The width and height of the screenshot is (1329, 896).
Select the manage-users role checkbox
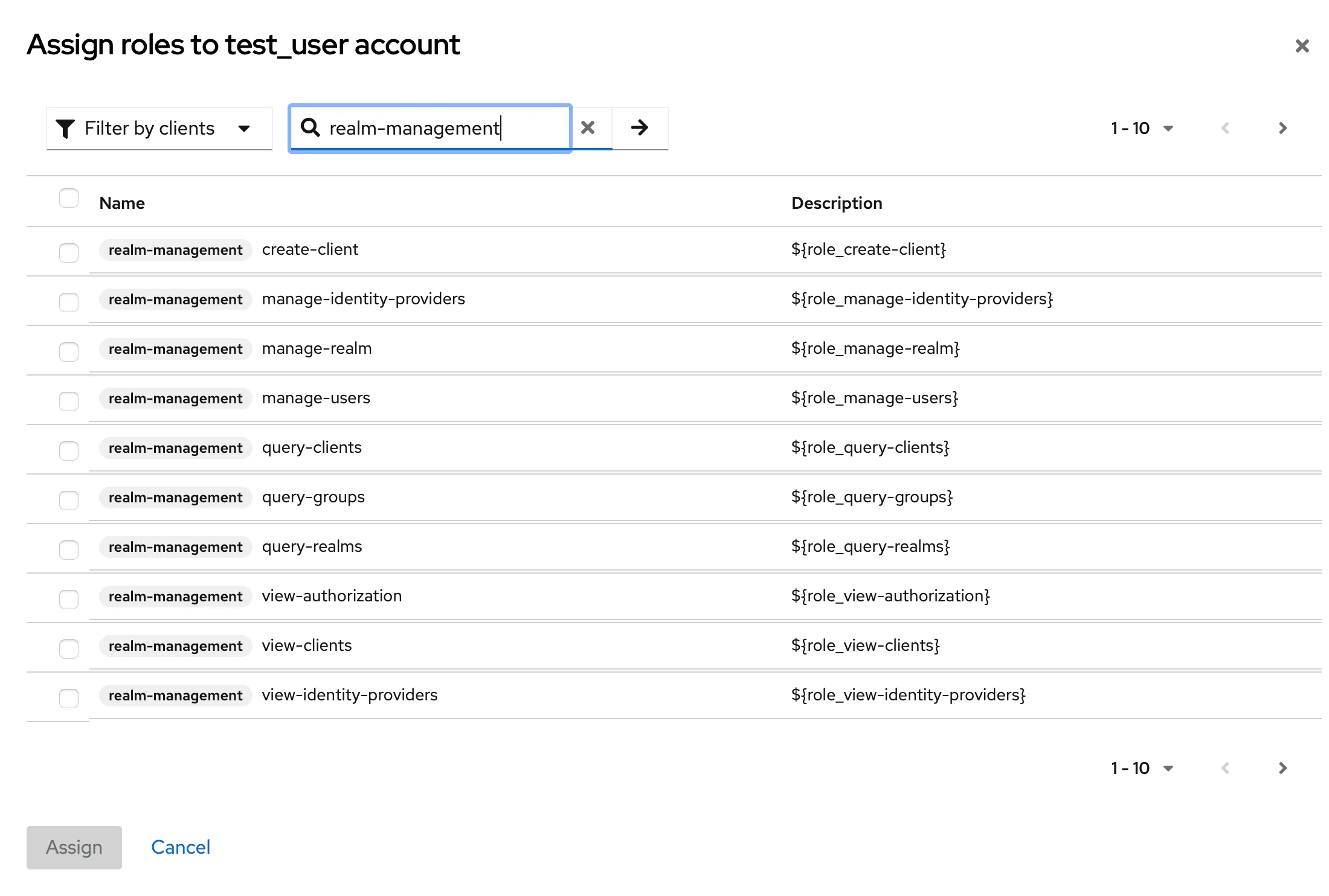coord(69,401)
